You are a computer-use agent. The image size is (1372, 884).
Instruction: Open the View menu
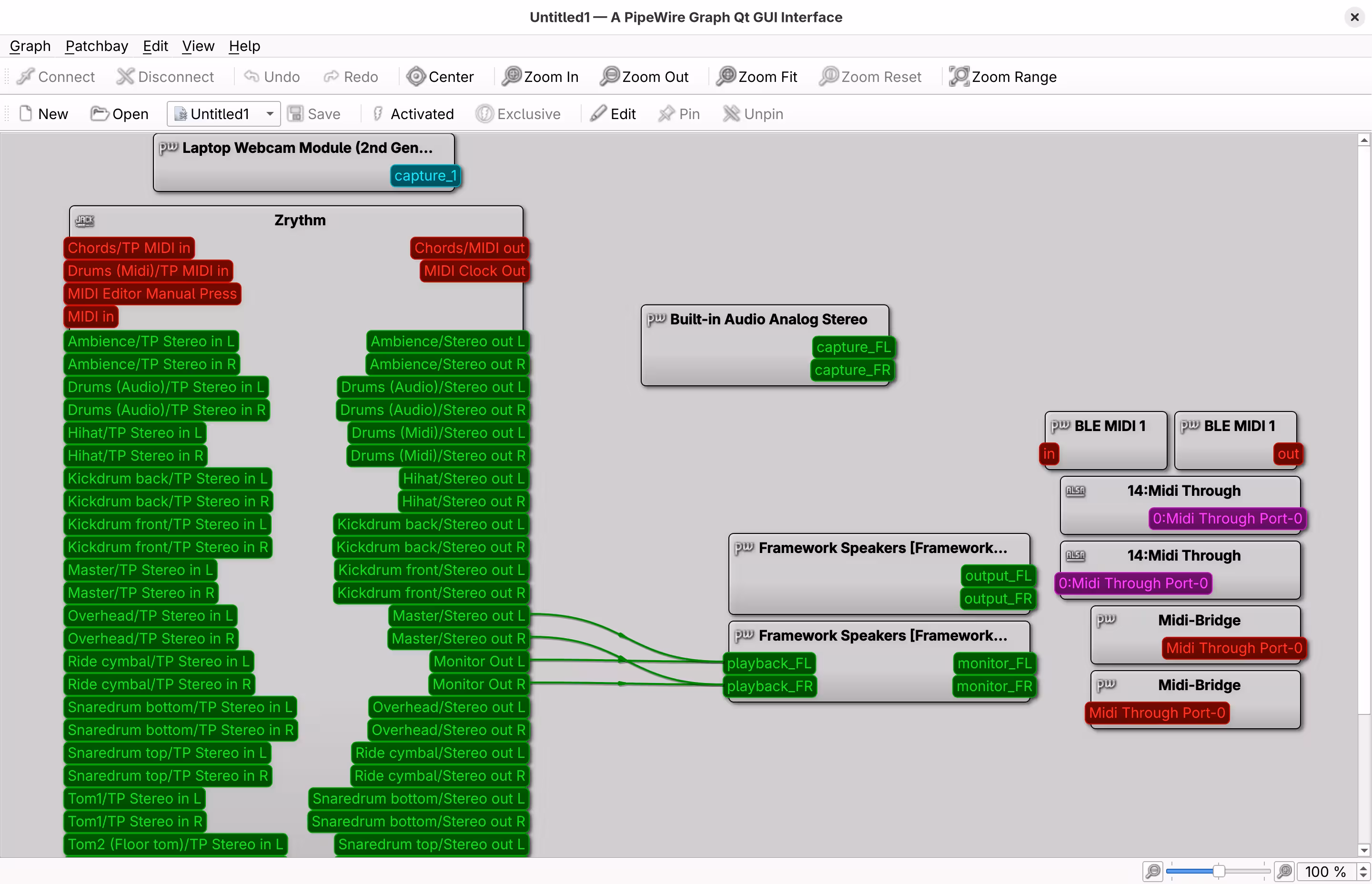(x=198, y=46)
